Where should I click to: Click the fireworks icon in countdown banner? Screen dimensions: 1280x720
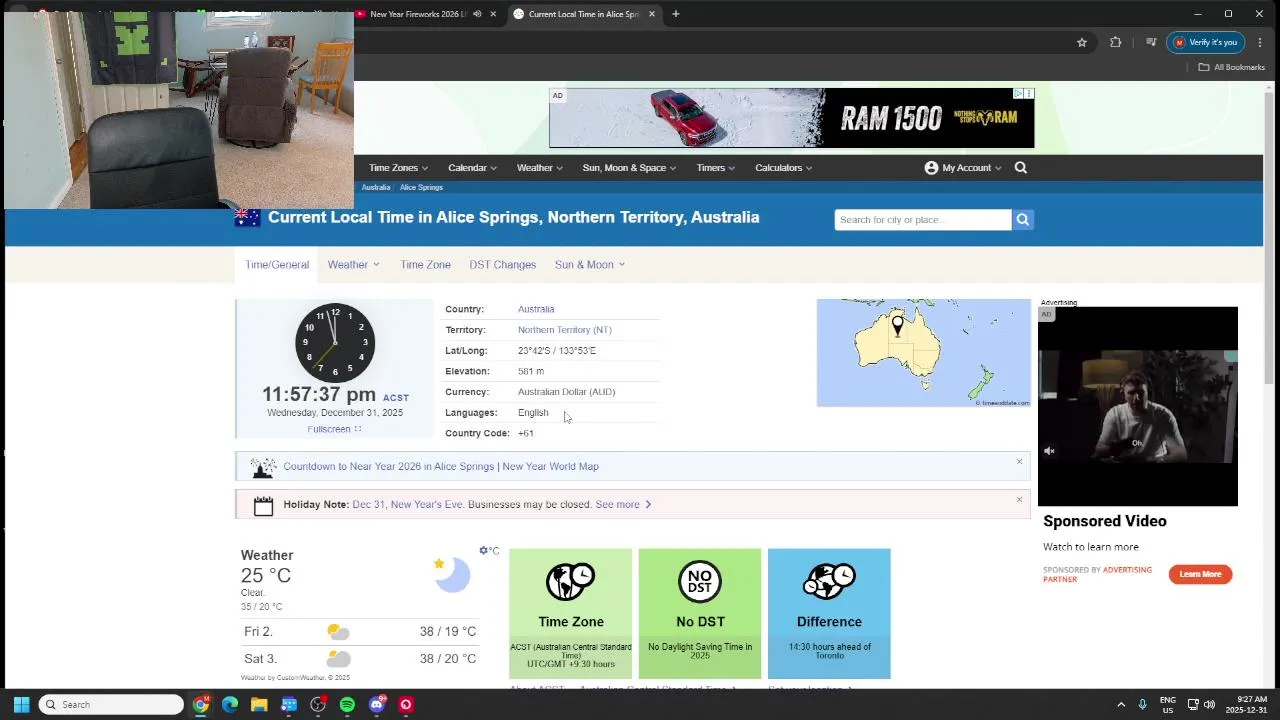(x=263, y=467)
